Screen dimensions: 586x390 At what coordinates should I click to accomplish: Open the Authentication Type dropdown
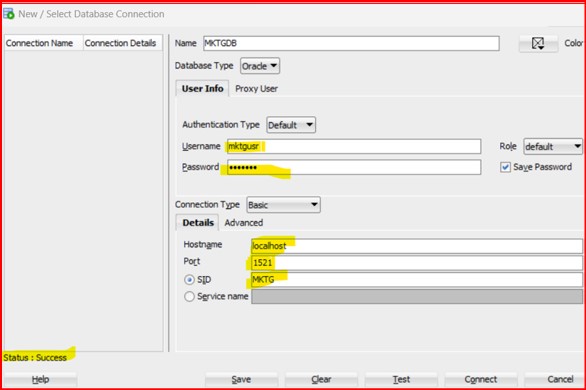tap(291, 125)
